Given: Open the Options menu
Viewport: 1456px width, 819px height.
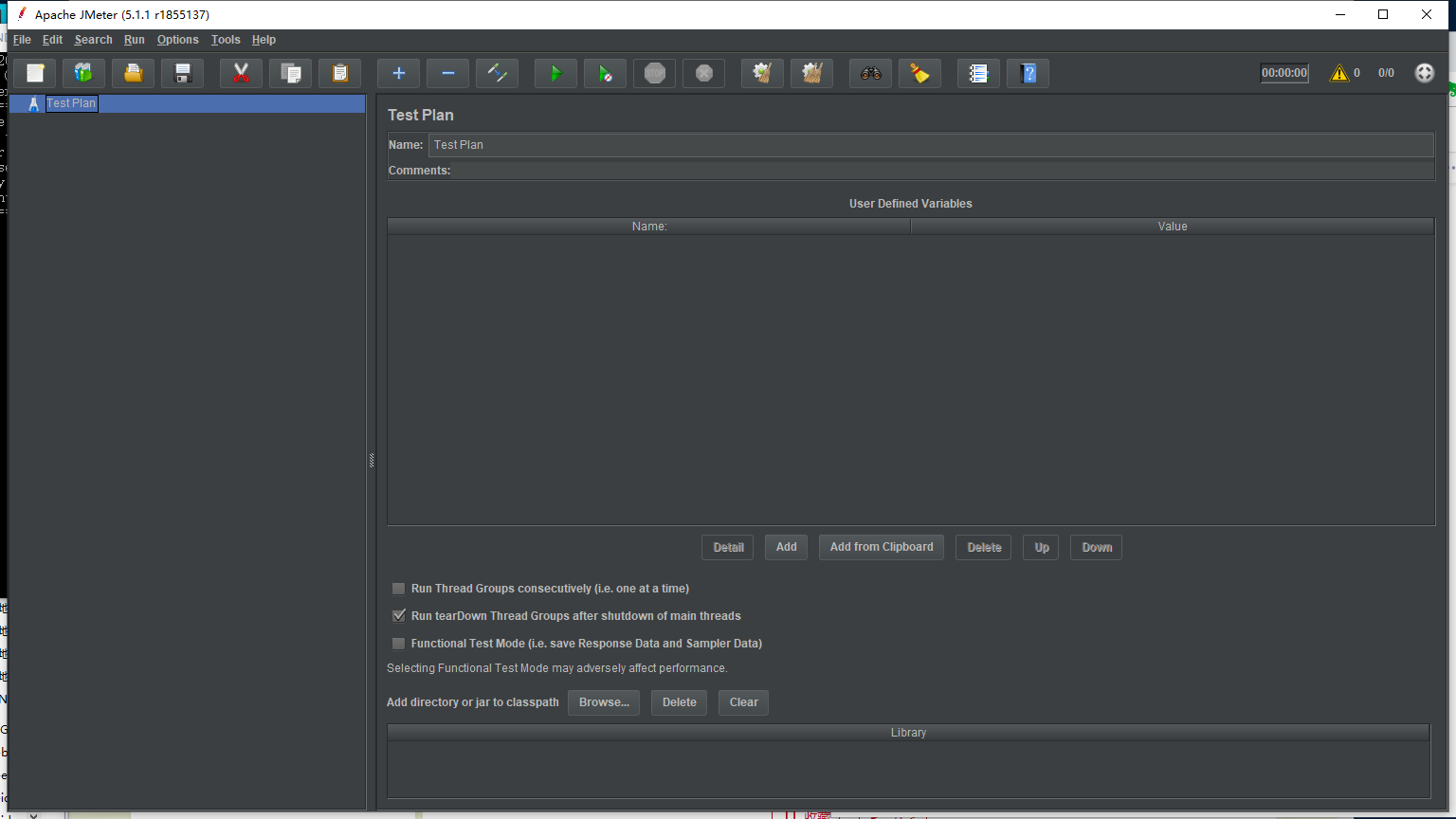Looking at the screenshot, I should [178, 40].
